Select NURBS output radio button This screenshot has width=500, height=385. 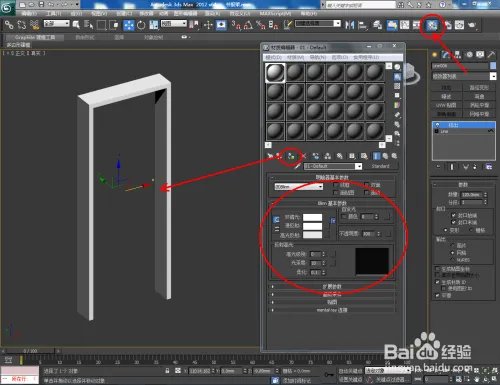pos(452,260)
